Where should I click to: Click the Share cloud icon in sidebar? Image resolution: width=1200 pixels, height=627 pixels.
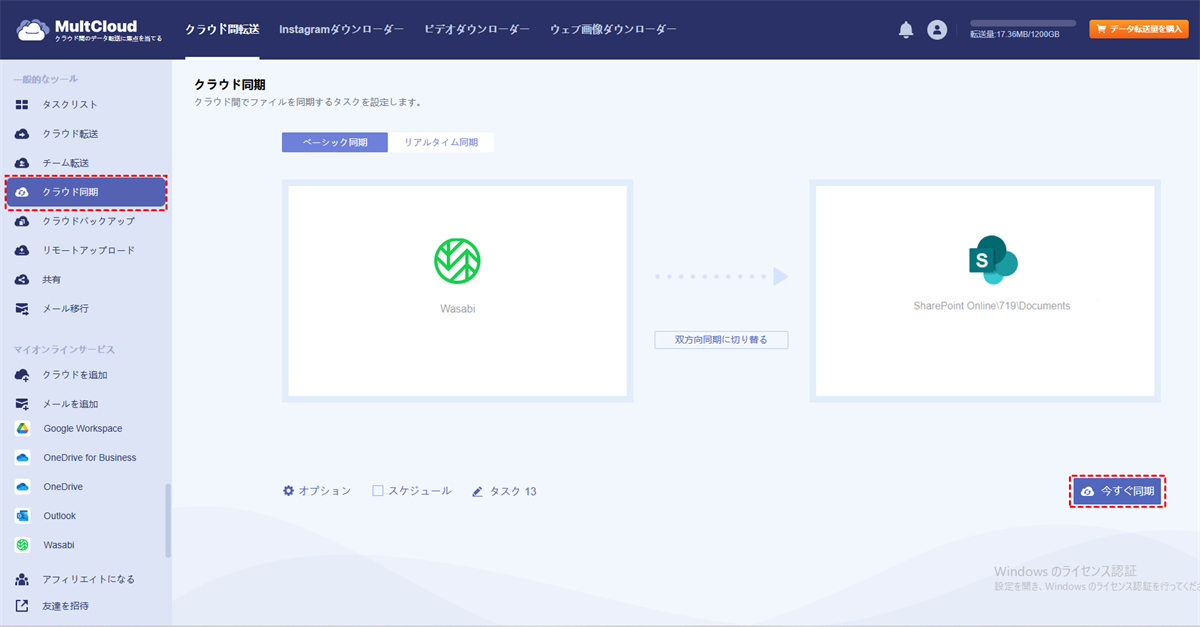tap(22, 279)
